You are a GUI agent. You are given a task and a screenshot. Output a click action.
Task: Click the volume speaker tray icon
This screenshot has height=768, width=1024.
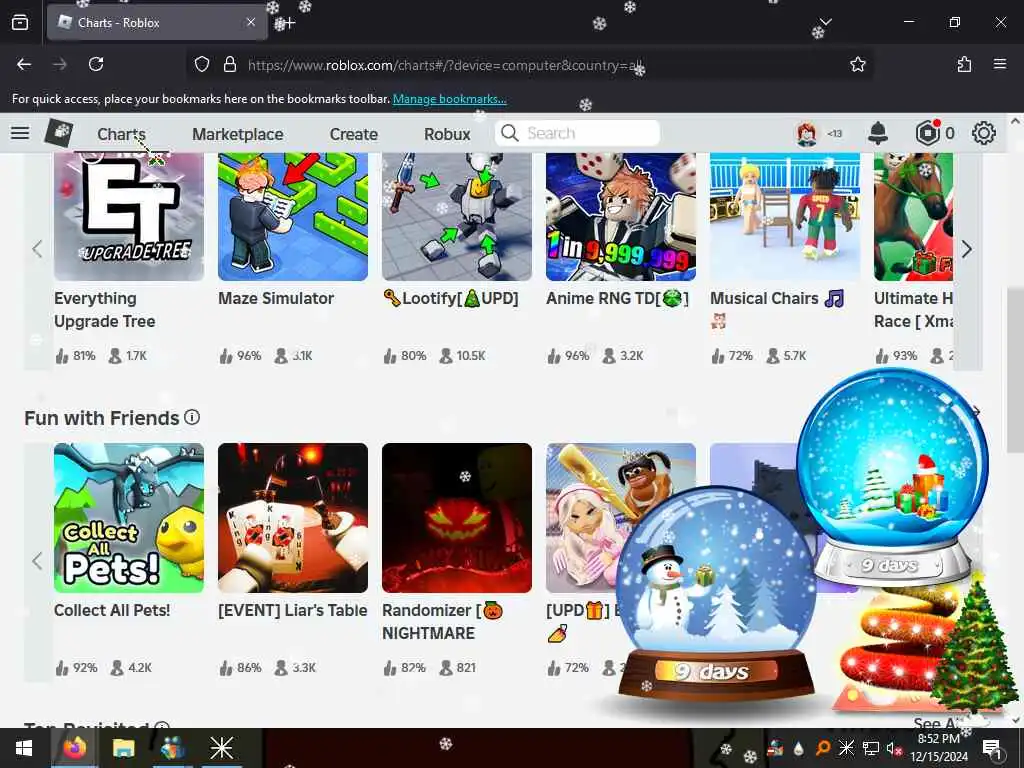tap(893, 748)
